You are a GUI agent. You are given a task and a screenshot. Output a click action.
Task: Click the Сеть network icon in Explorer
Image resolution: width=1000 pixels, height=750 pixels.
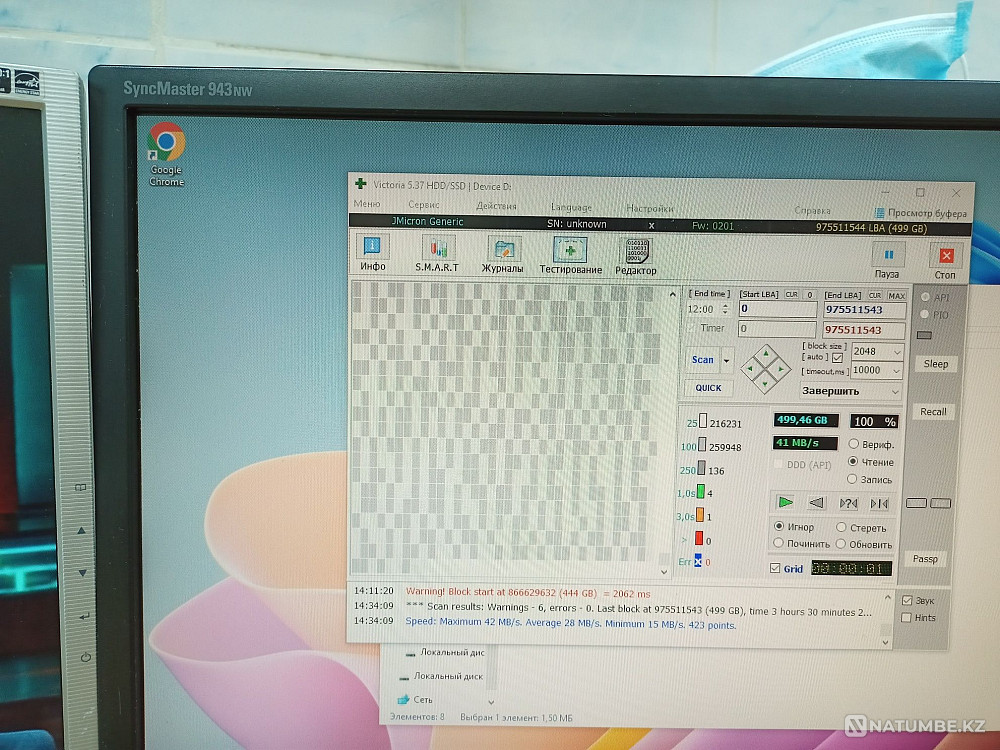tap(403, 699)
